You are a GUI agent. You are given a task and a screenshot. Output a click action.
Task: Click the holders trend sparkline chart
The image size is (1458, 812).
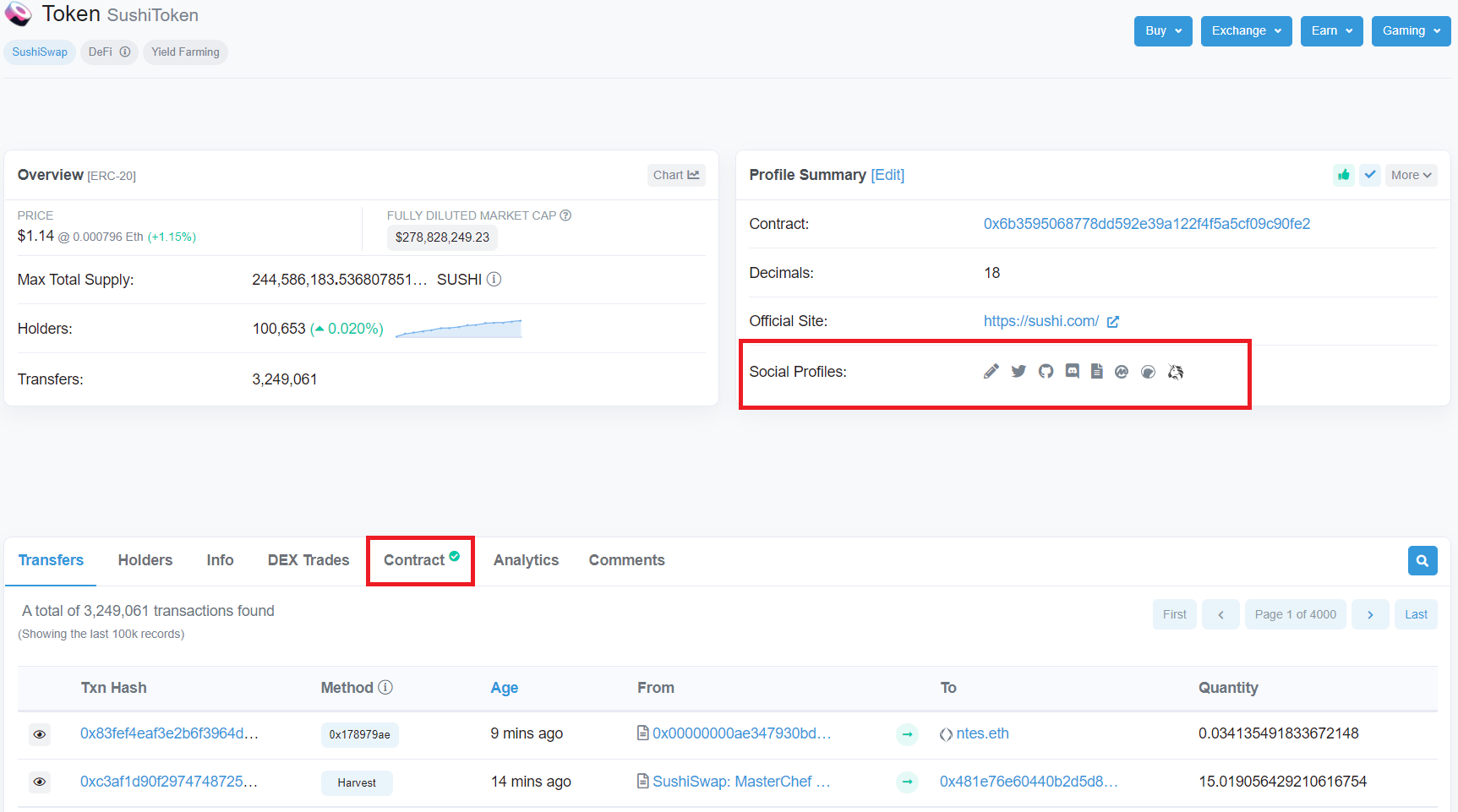point(459,329)
